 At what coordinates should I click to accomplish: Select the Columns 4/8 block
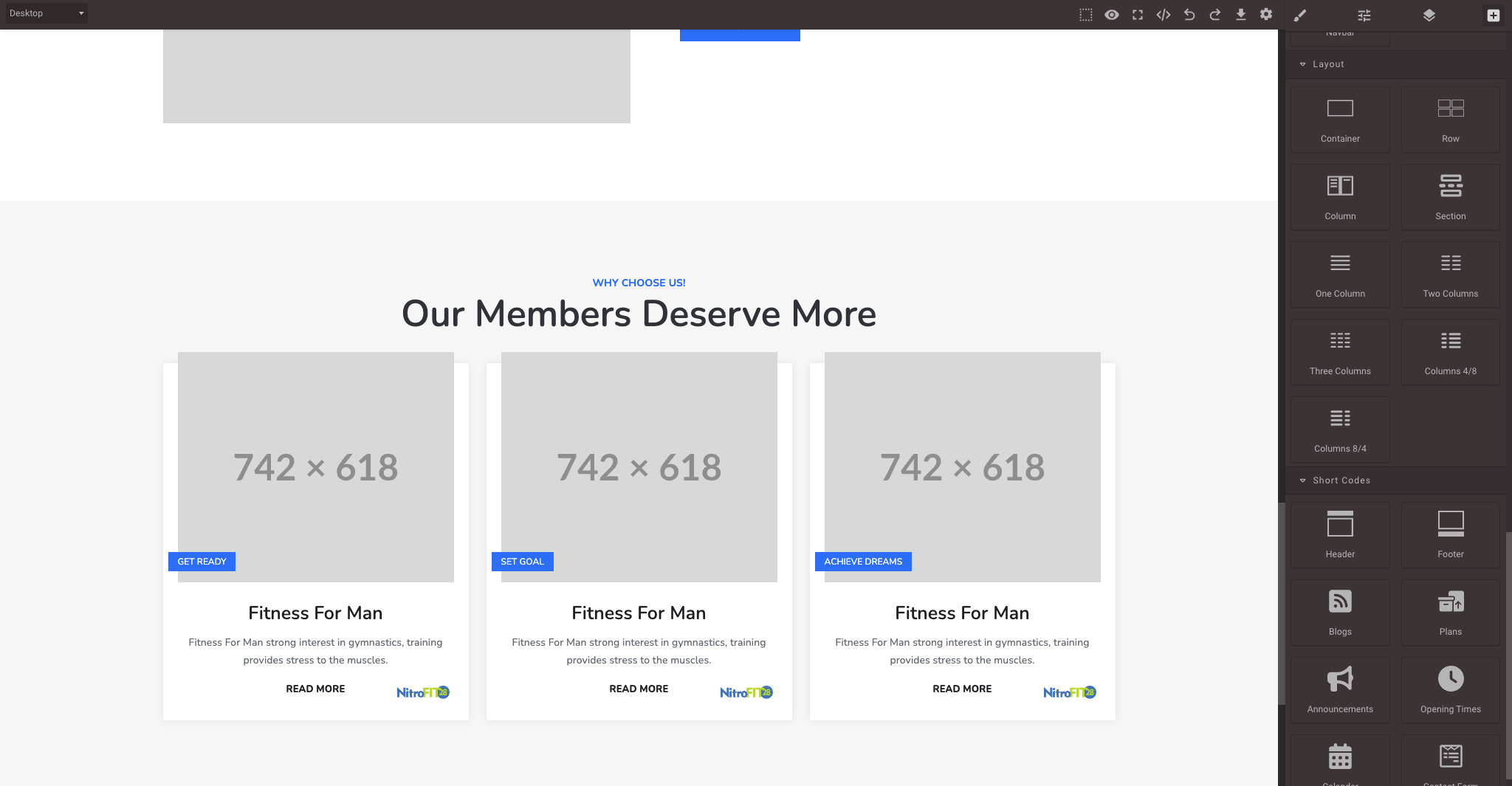tap(1451, 352)
